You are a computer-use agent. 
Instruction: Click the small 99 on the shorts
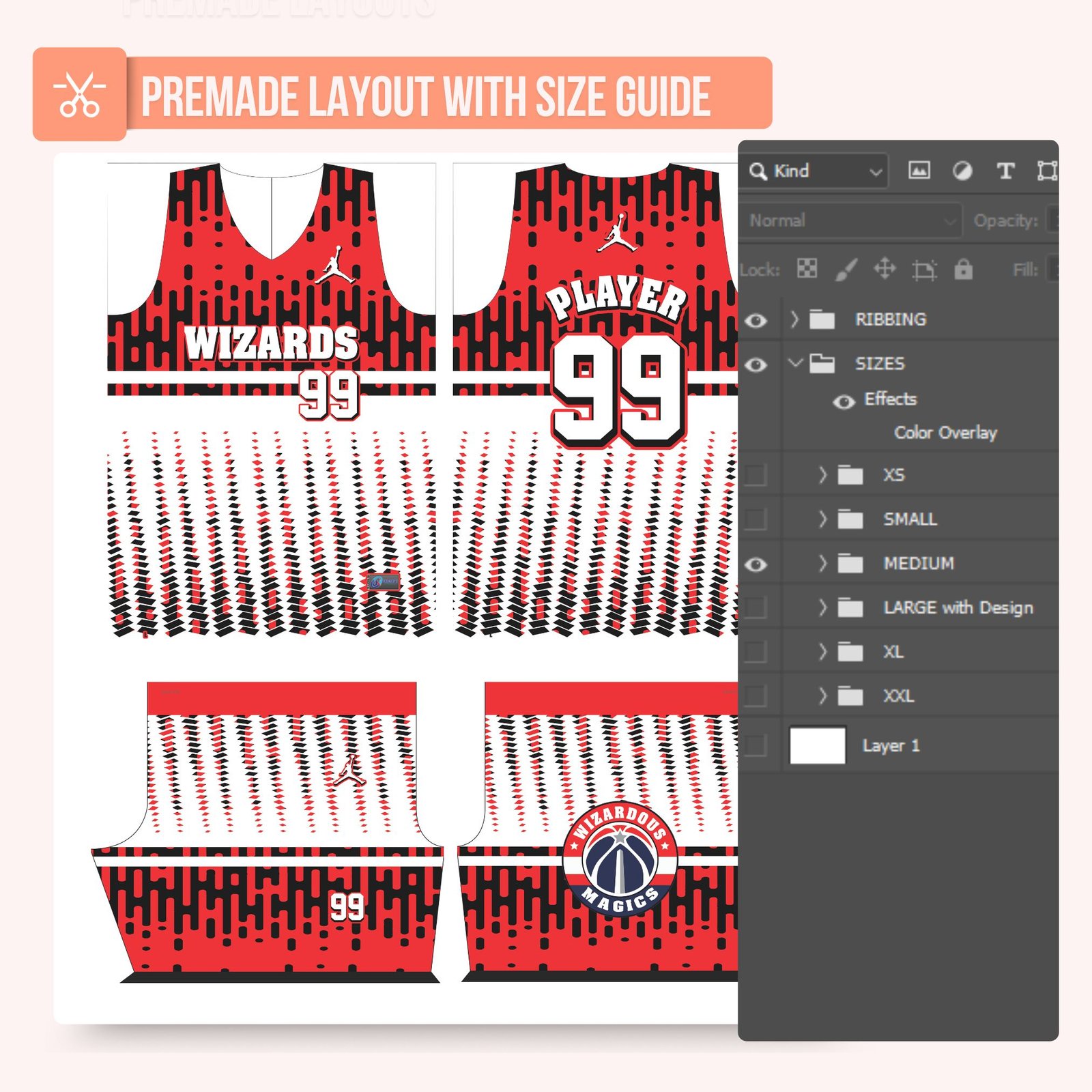[347, 908]
